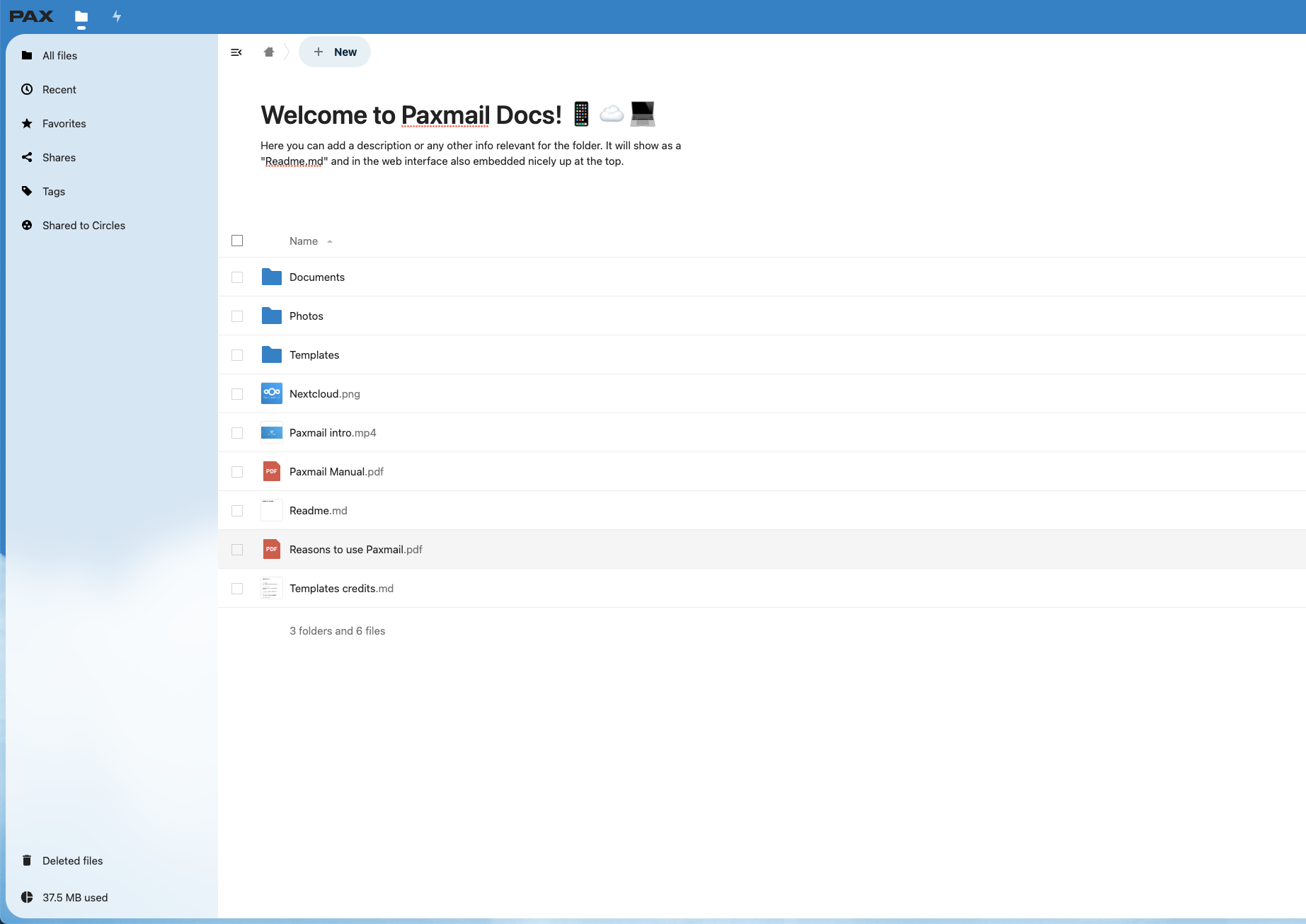Click the Paxmail Manual PDF icon

click(272, 471)
